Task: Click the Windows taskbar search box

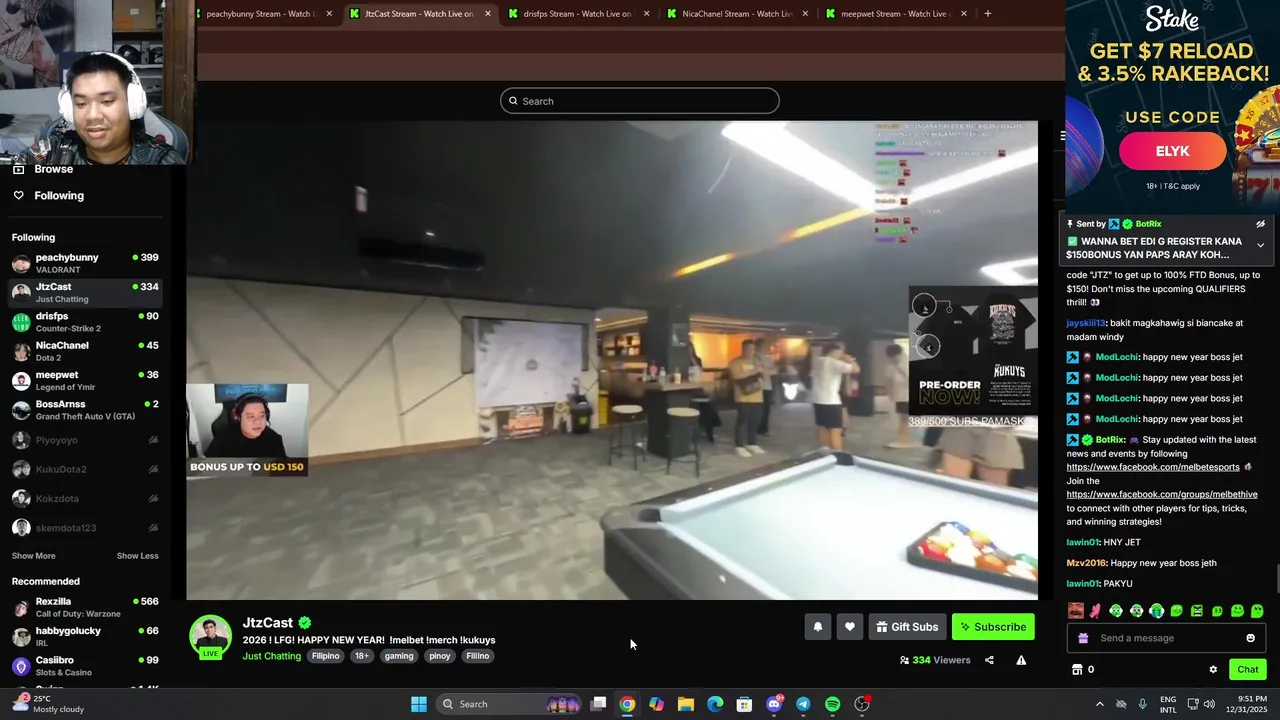Action: 510,704
